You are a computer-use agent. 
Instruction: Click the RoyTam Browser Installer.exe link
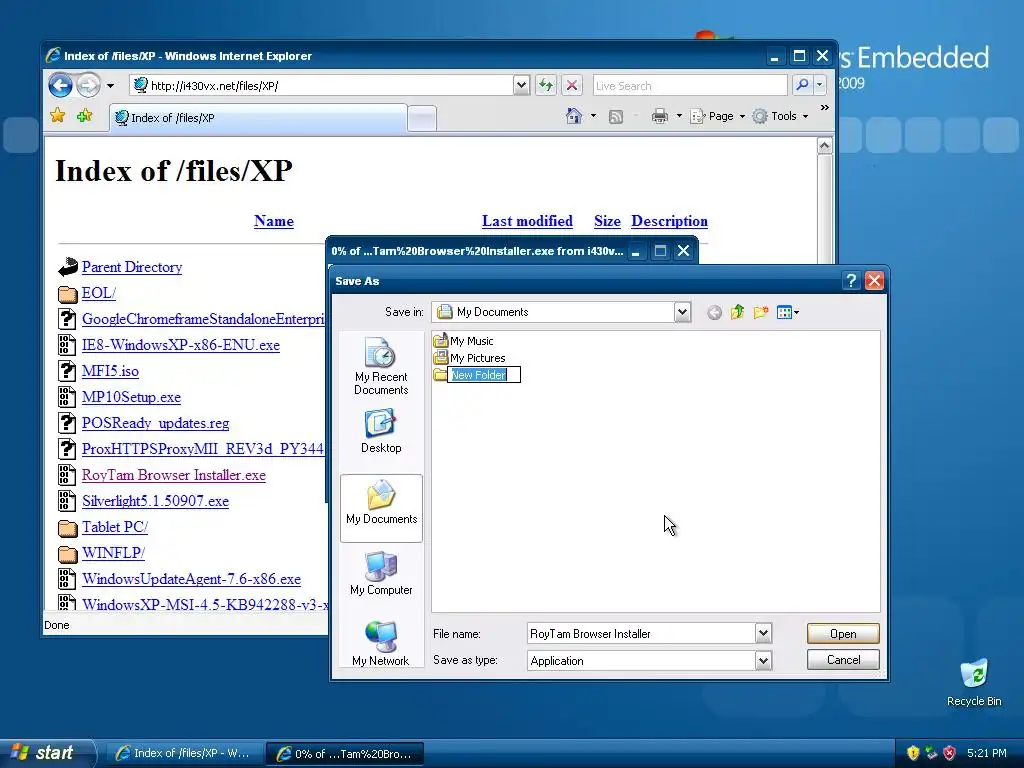(x=174, y=475)
